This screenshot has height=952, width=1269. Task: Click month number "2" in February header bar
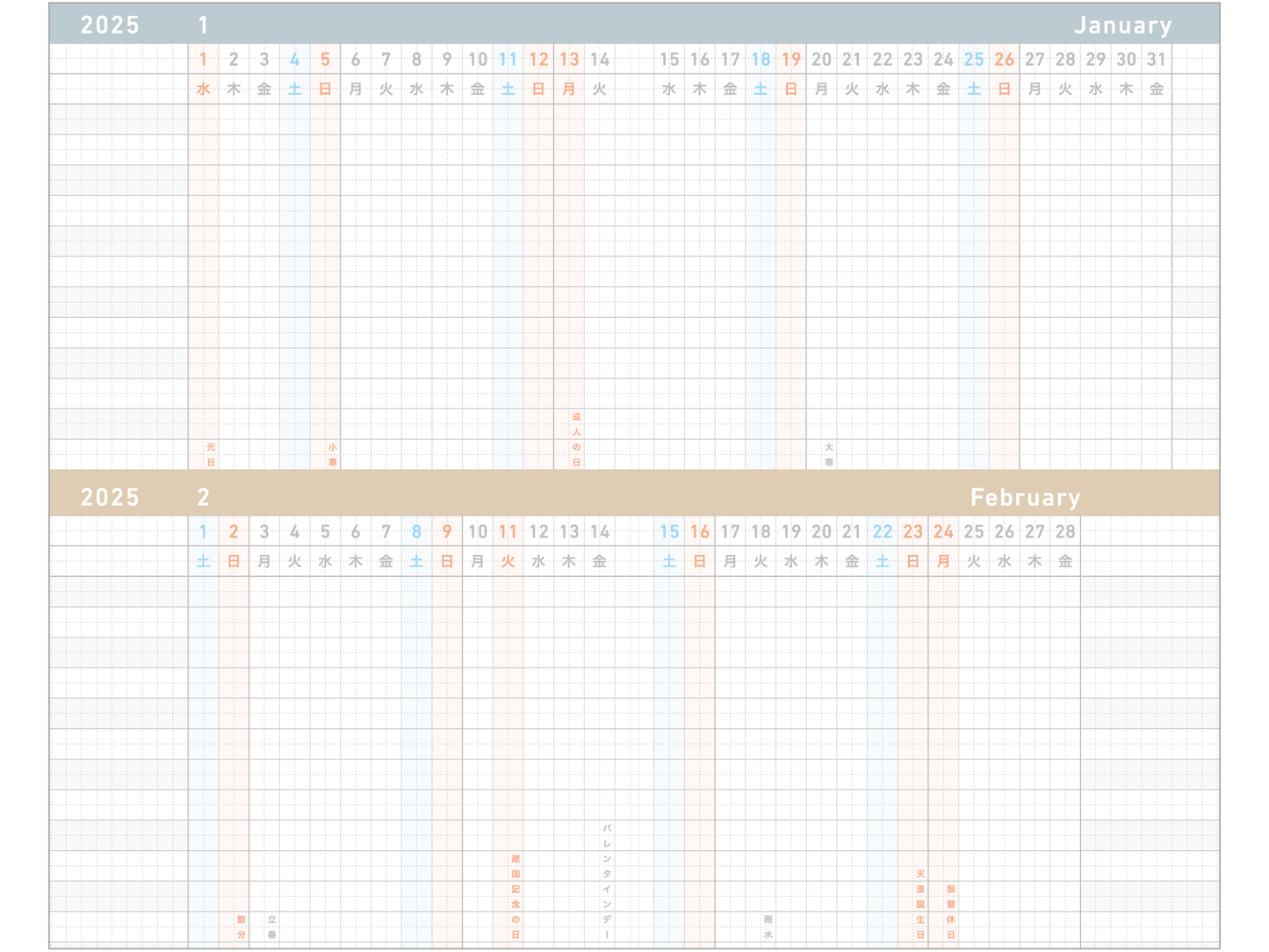coord(203,498)
